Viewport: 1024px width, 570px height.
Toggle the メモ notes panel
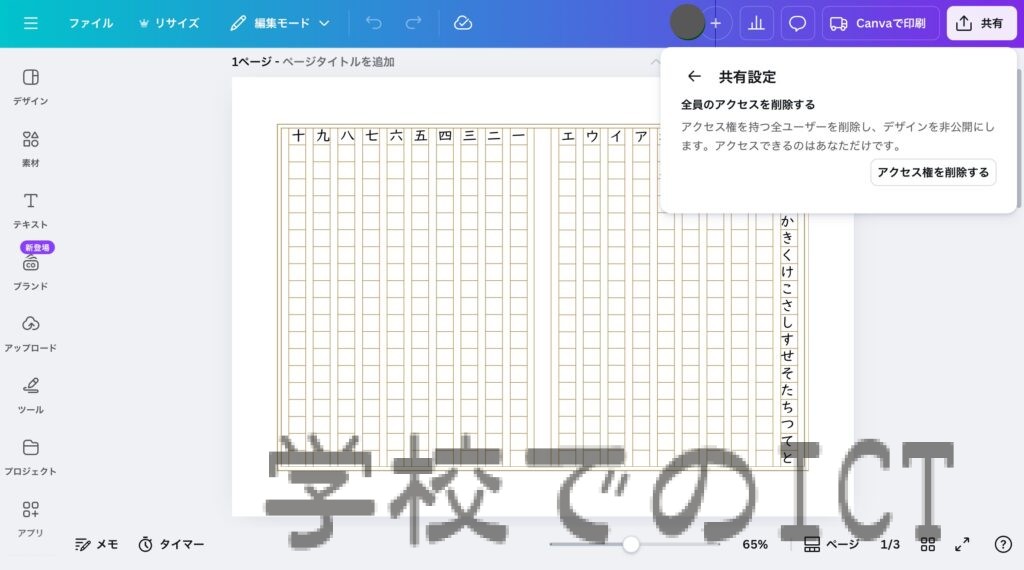[96, 544]
